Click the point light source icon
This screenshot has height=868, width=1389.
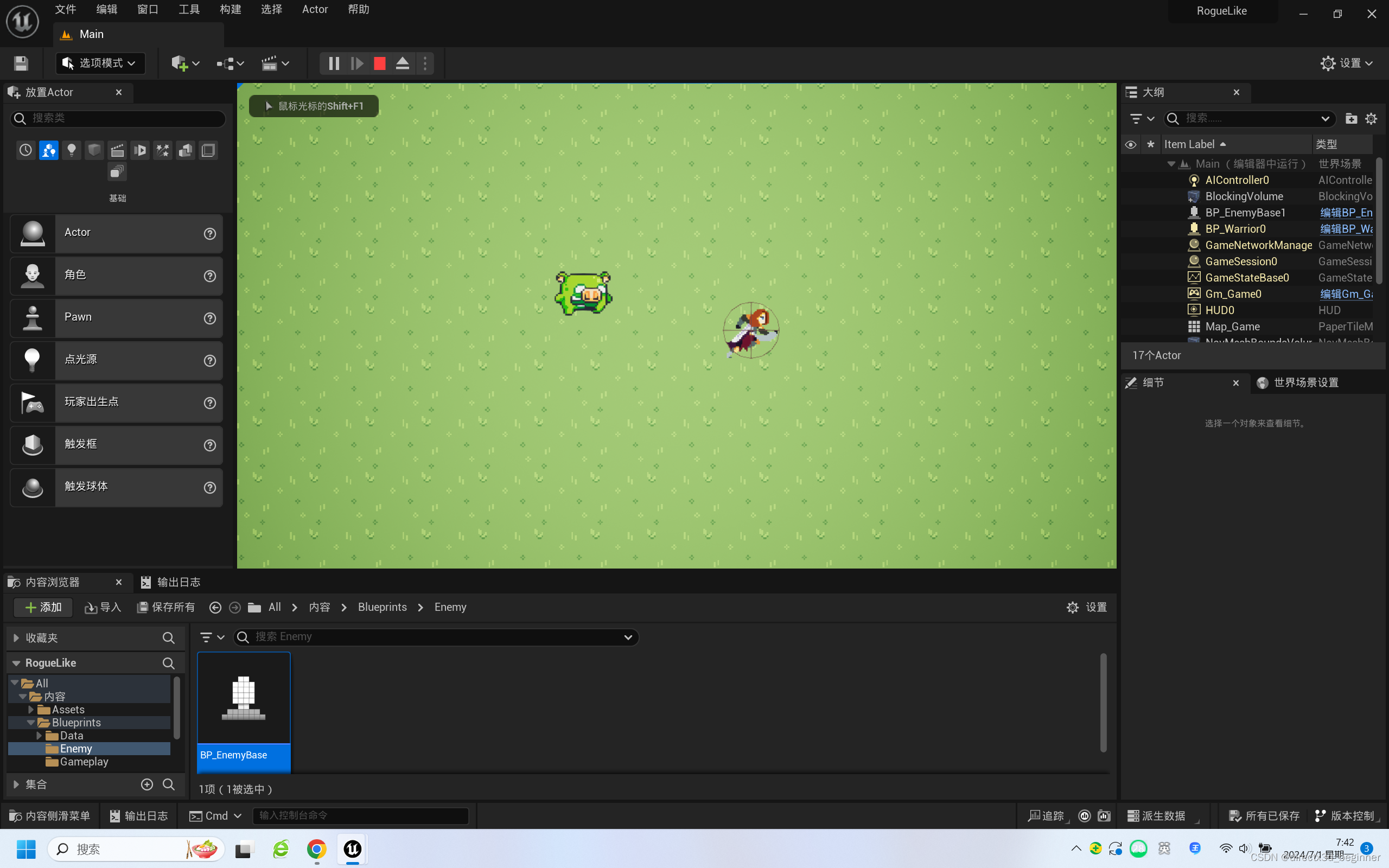pyautogui.click(x=30, y=359)
